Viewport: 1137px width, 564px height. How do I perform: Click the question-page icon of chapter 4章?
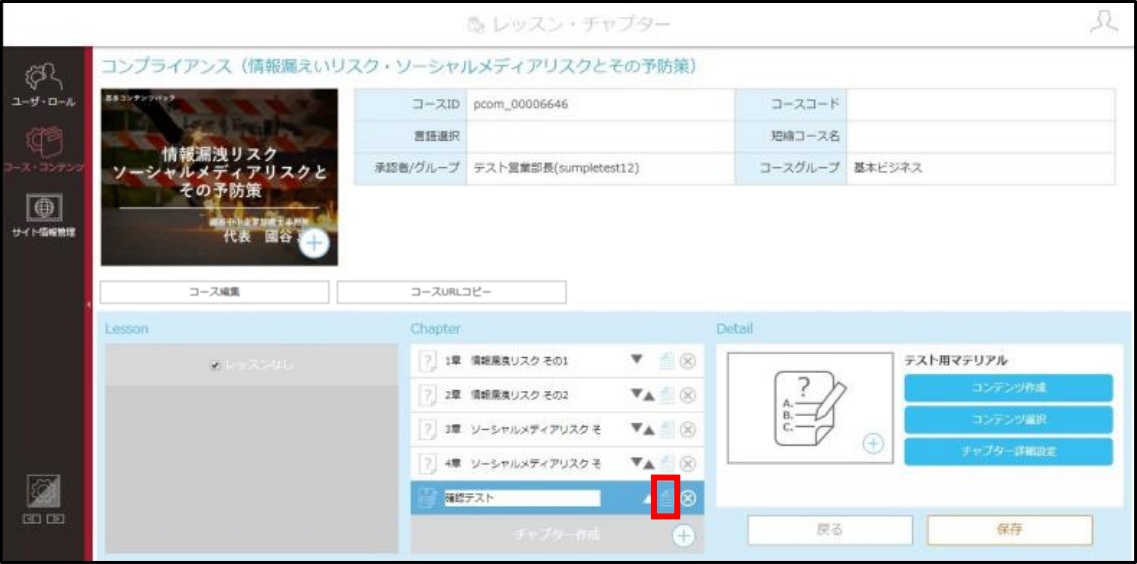point(428,464)
